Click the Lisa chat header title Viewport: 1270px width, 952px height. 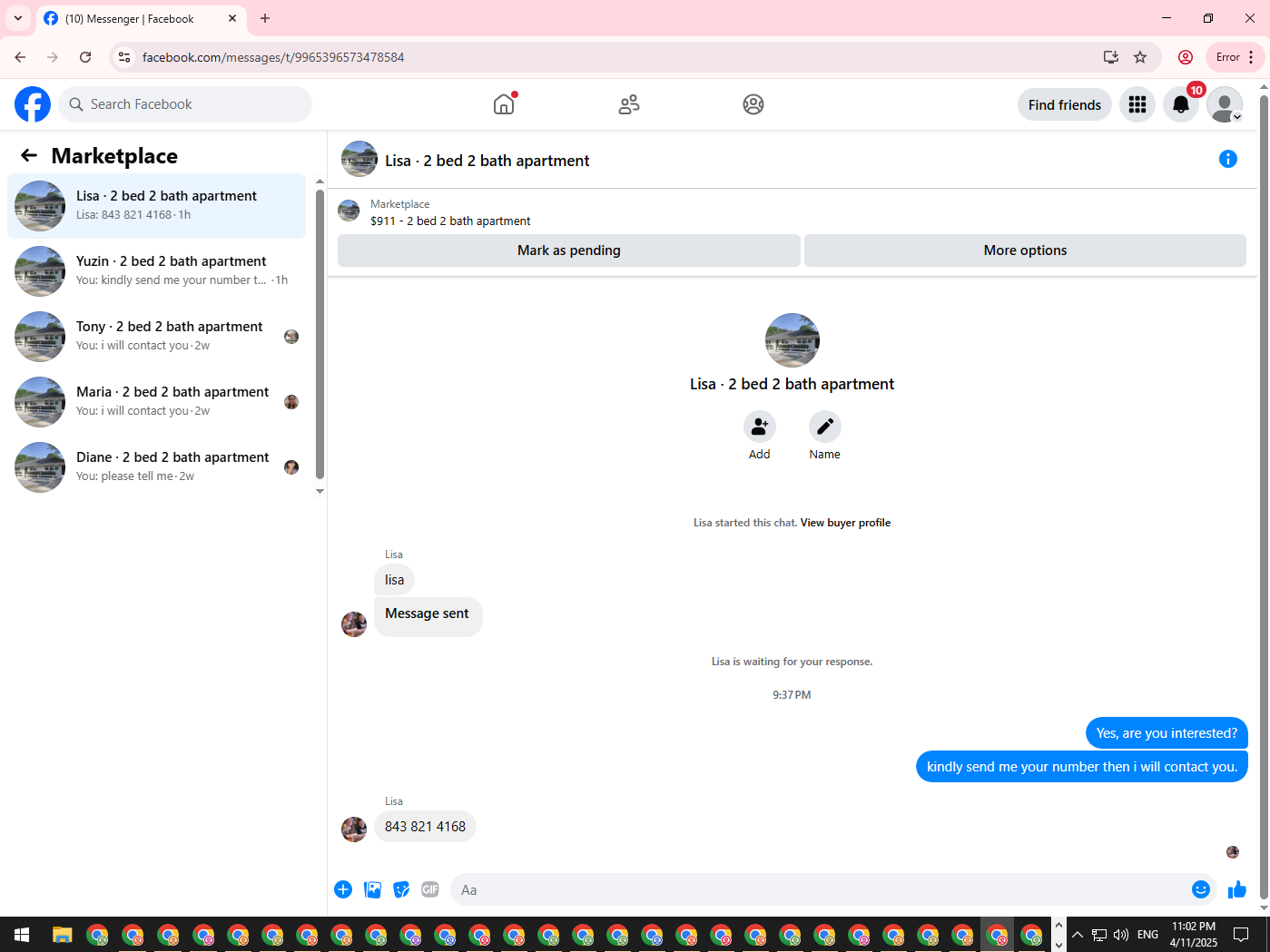pos(487,161)
